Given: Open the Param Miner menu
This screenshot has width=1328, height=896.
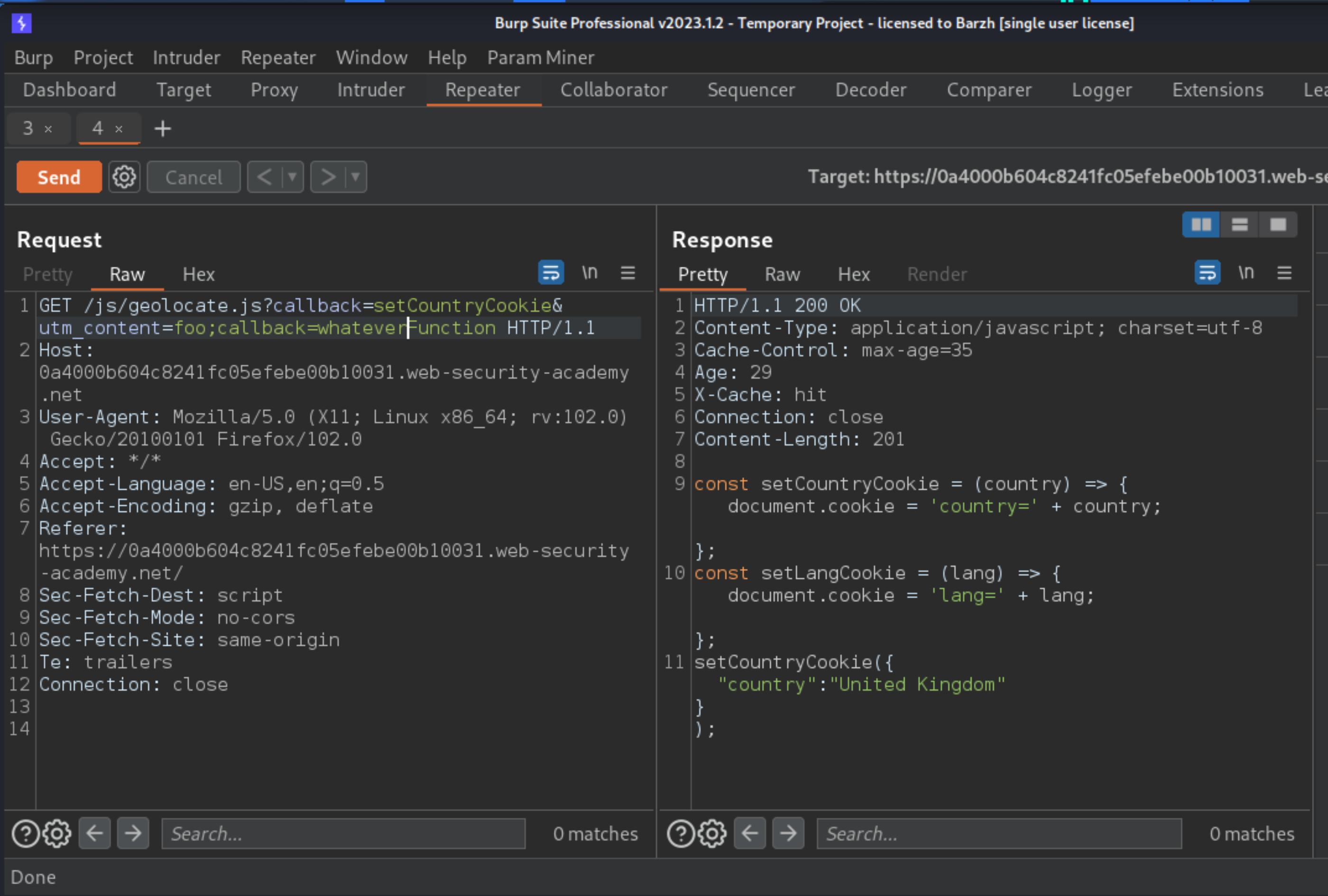Looking at the screenshot, I should pos(541,58).
